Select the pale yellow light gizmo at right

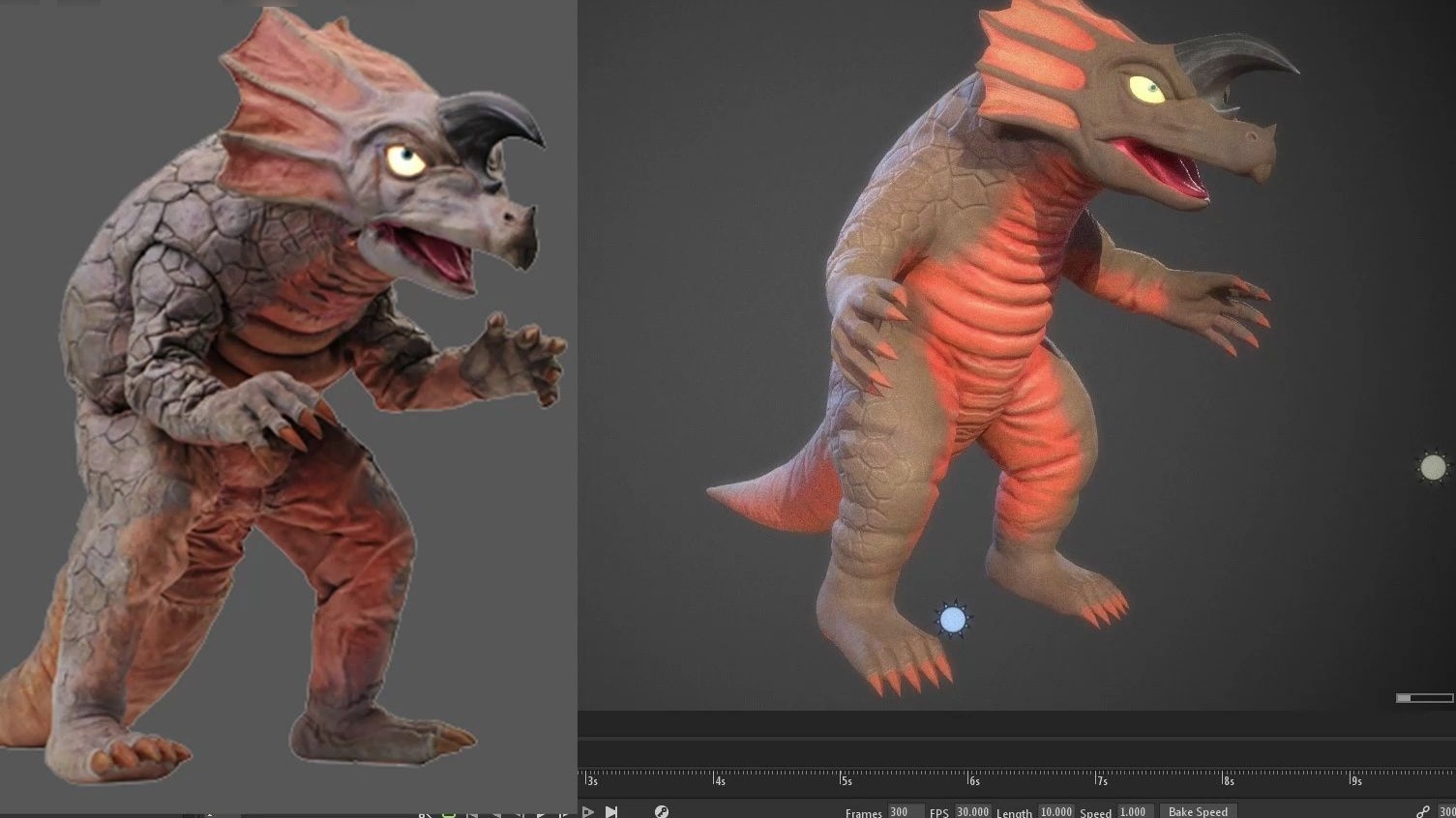(1432, 468)
